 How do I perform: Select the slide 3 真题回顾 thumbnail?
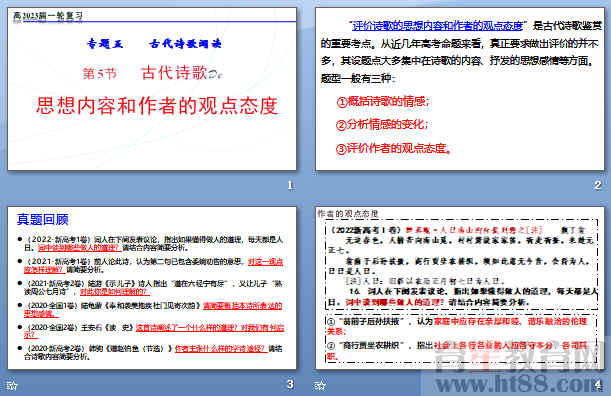pos(152,288)
